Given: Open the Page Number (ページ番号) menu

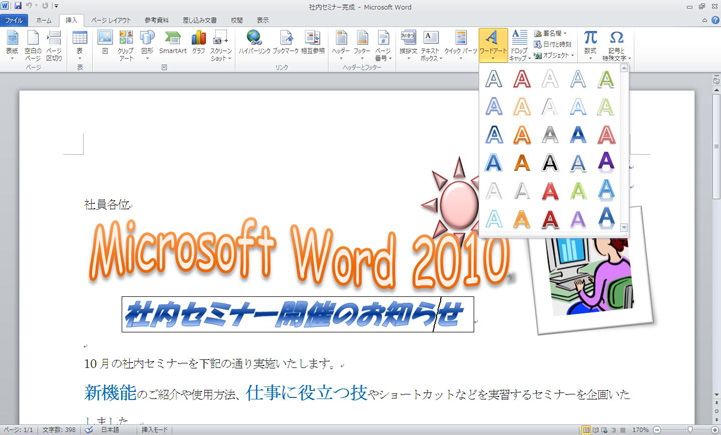Looking at the screenshot, I should coord(383,45).
